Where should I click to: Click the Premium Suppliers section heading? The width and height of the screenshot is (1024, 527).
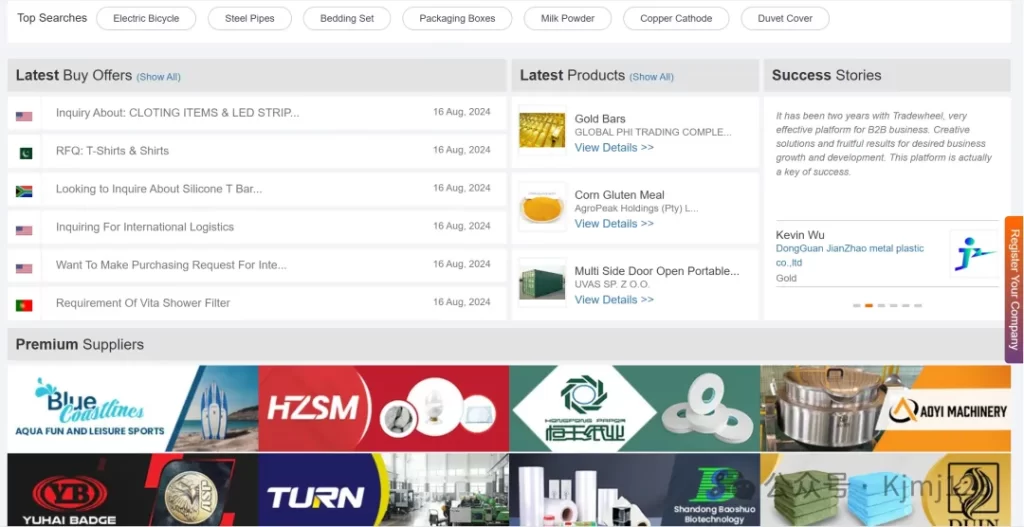click(80, 344)
